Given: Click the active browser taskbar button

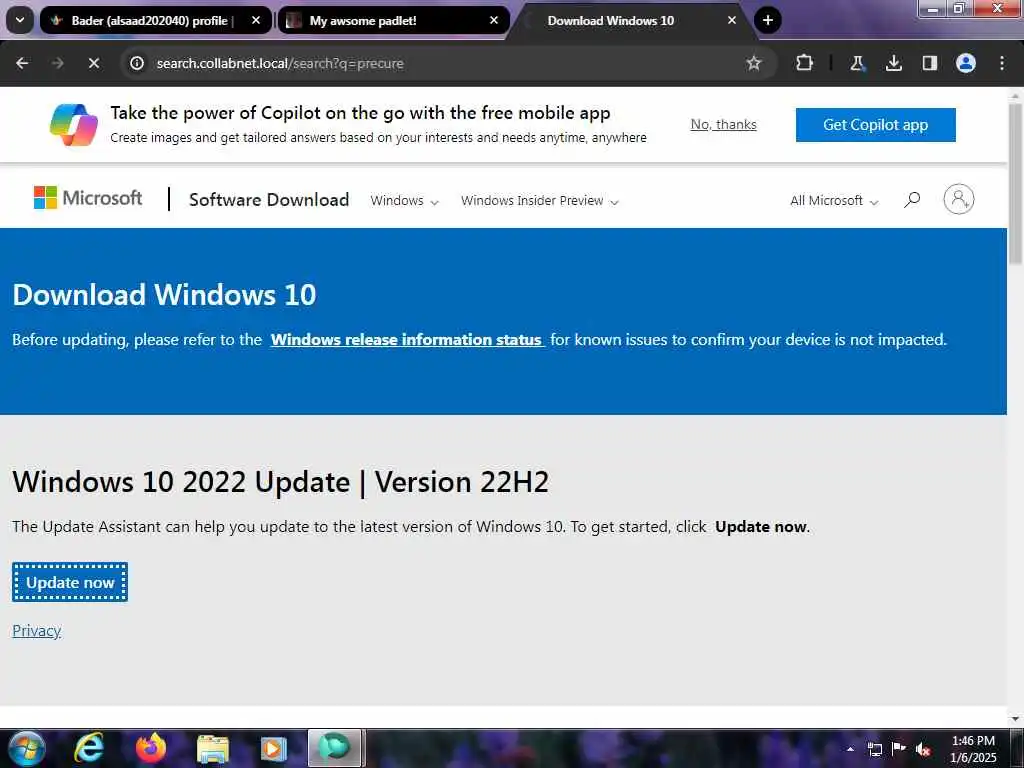Looking at the screenshot, I should tap(334, 748).
